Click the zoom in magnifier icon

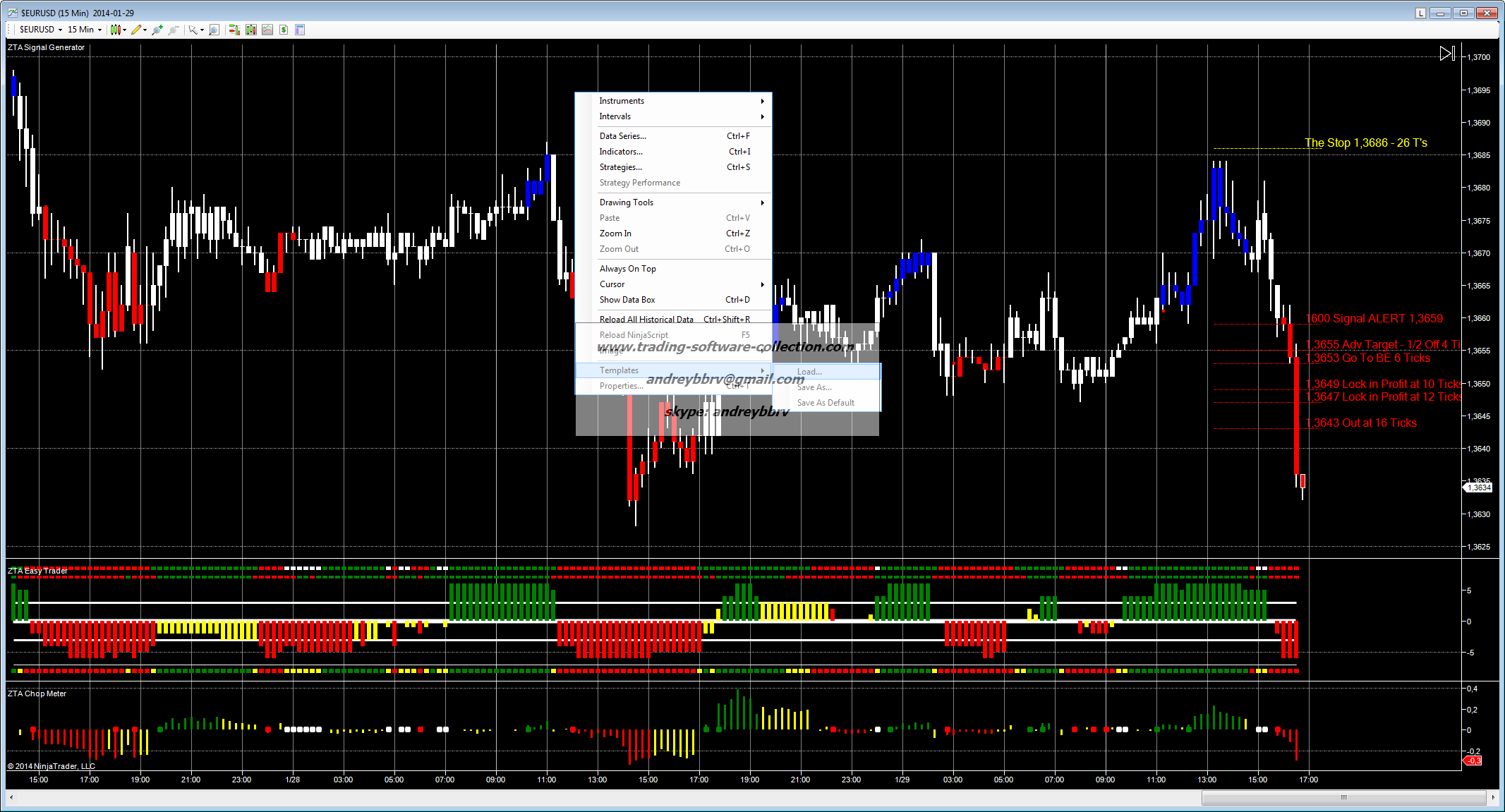pyautogui.click(x=157, y=30)
